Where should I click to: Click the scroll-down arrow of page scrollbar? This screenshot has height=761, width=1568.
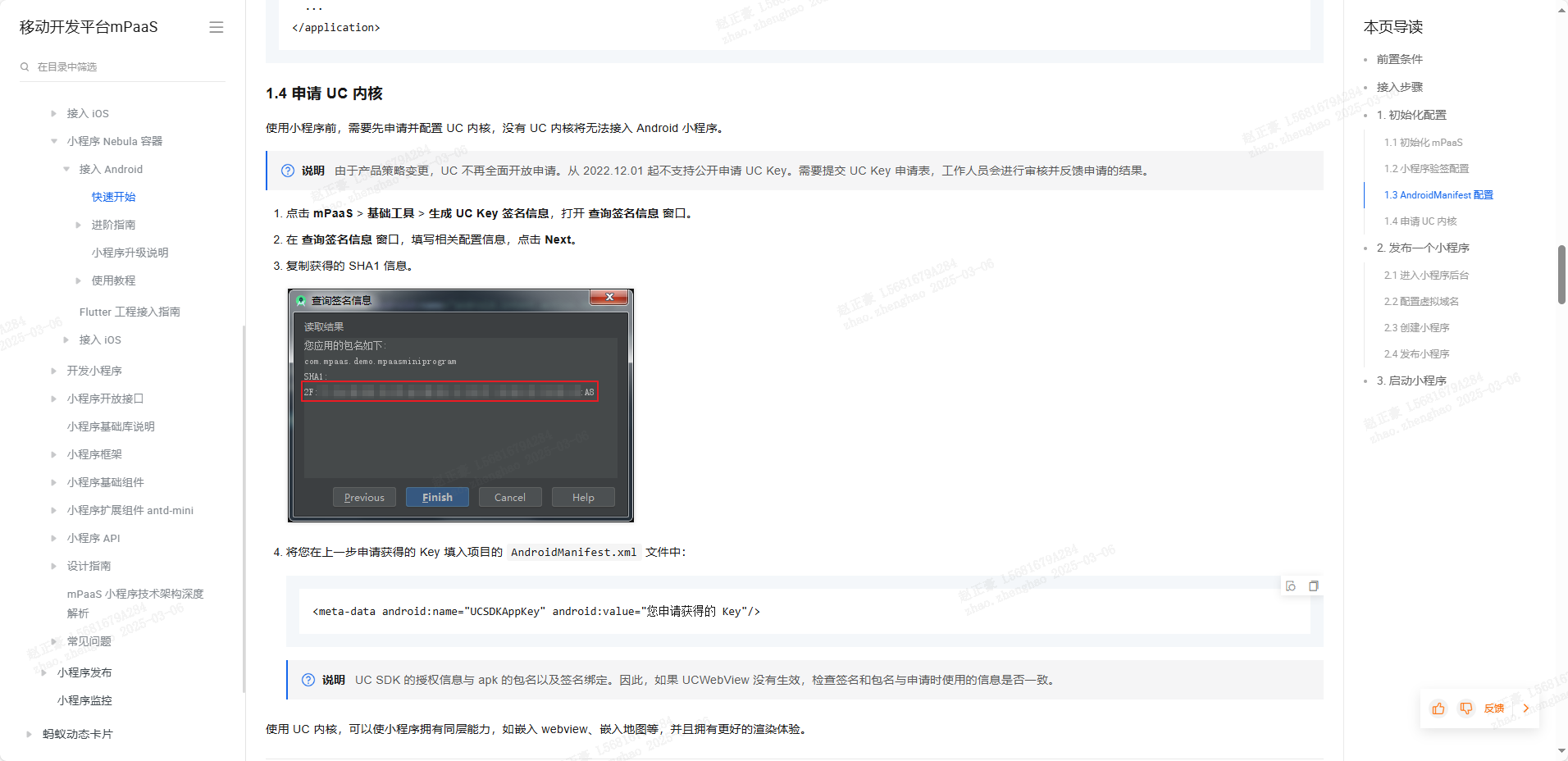click(x=1561, y=750)
